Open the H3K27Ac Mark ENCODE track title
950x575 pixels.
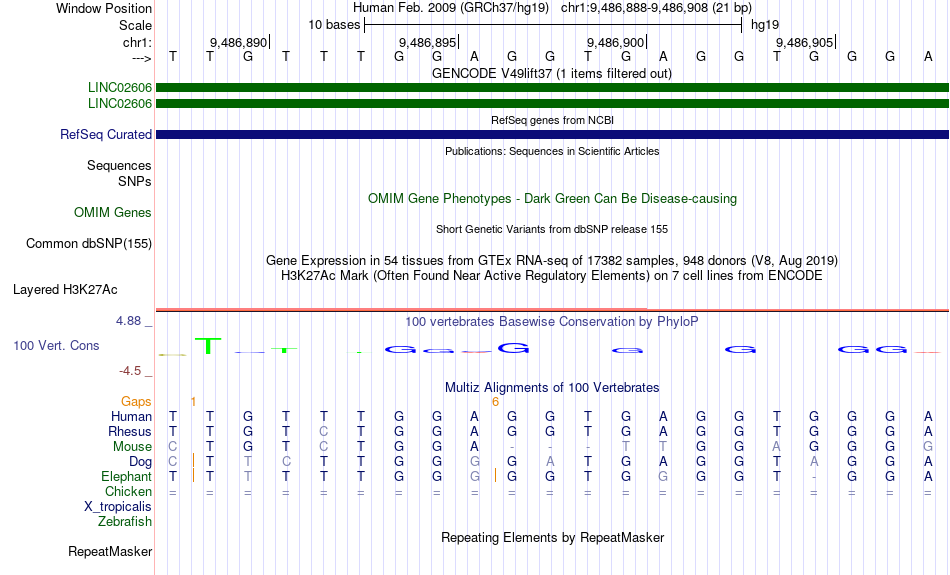click(552, 276)
